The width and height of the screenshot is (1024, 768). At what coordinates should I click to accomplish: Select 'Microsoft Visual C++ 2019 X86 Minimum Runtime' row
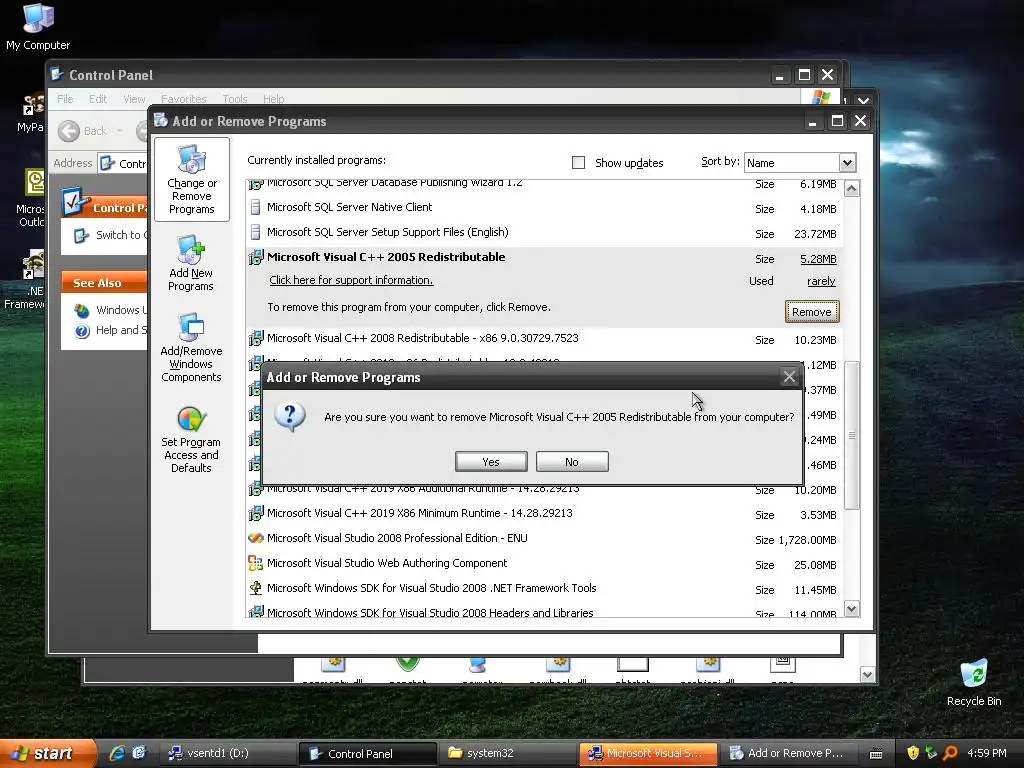coord(544,514)
